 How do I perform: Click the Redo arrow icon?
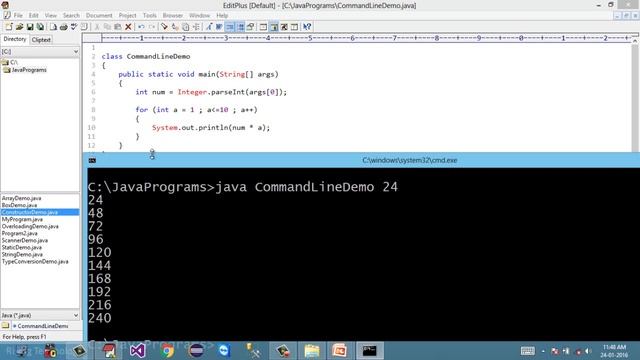pyautogui.click(x=152, y=27)
